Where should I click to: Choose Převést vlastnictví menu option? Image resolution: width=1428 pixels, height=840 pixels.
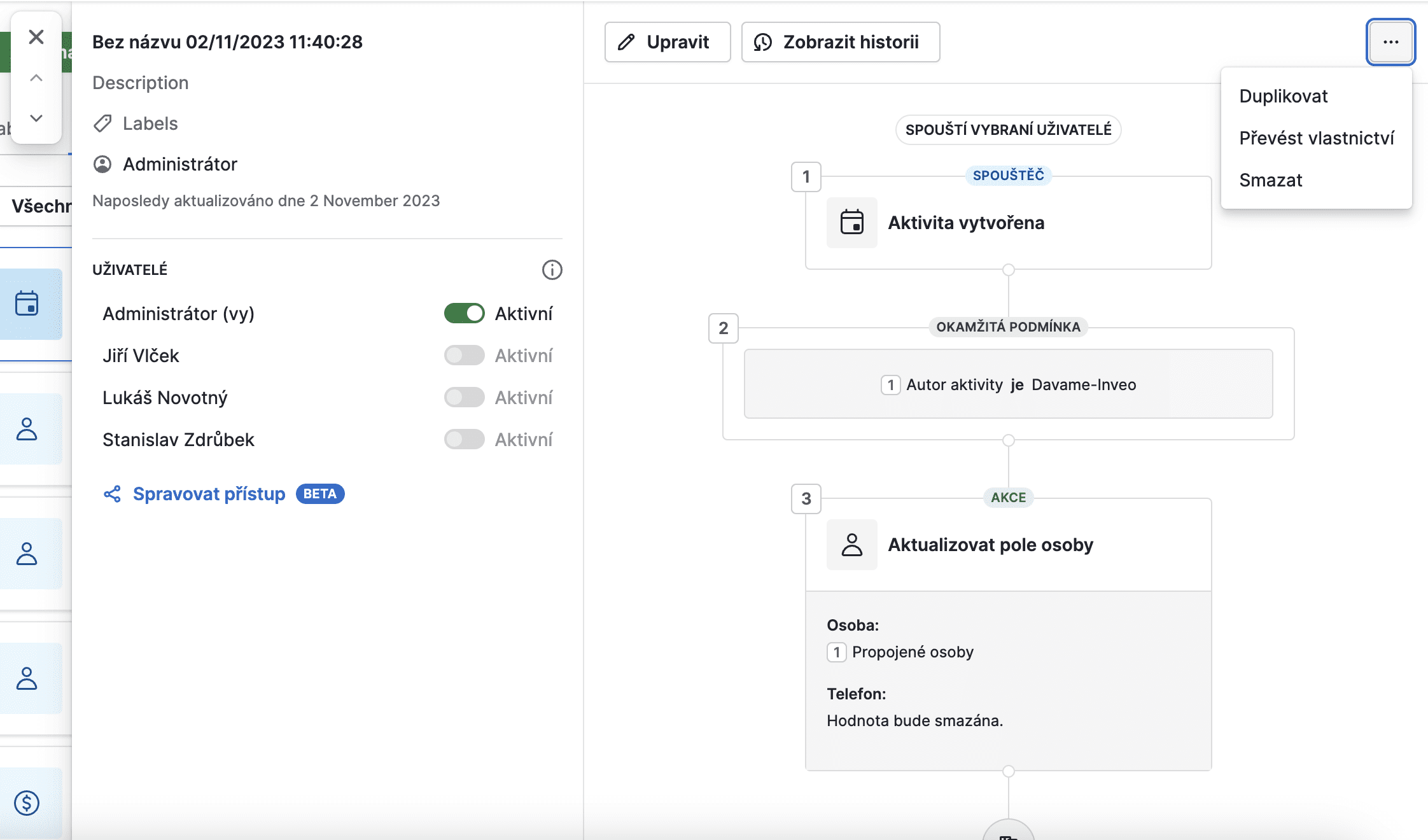[1316, 138]
